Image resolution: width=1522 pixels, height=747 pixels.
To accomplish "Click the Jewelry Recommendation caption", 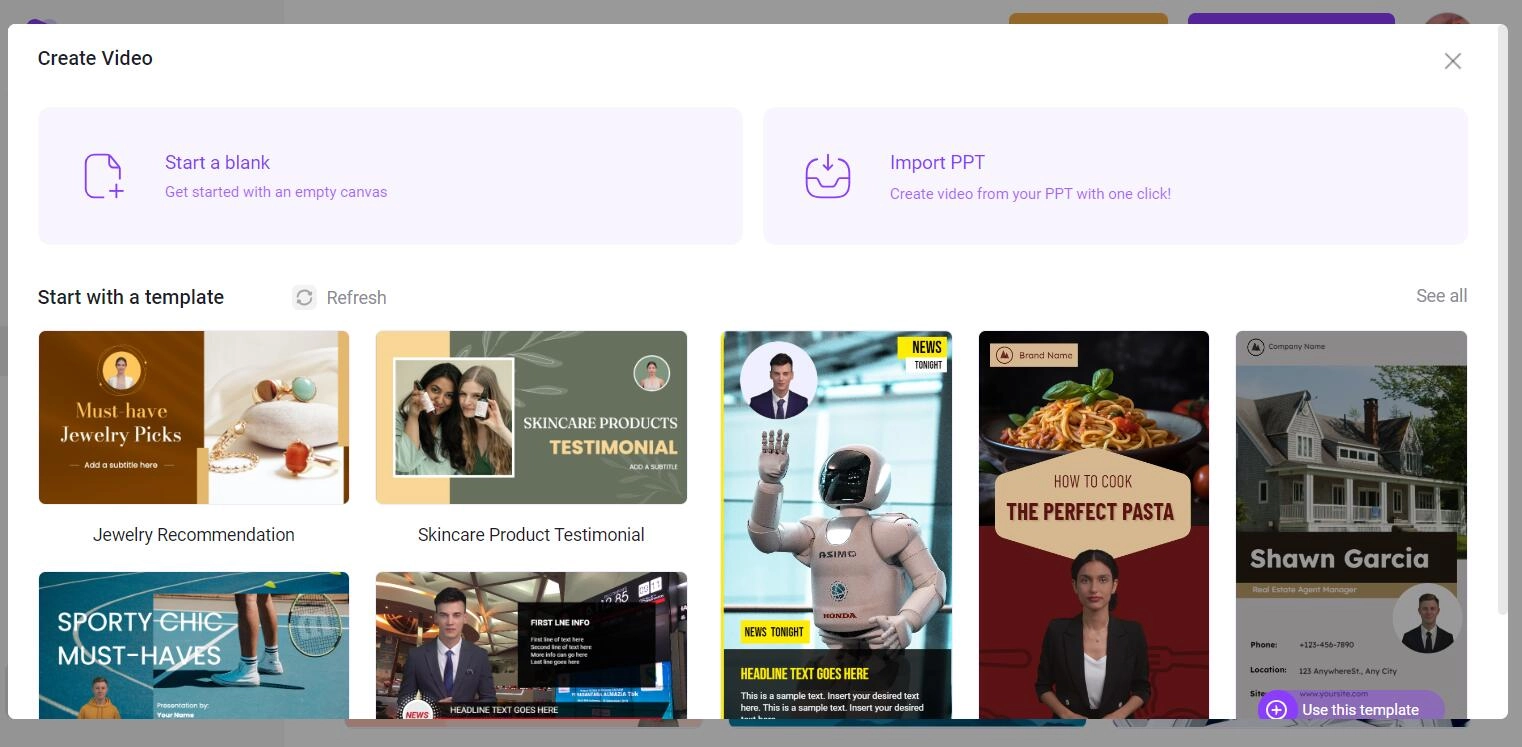I will click(194, 535).
